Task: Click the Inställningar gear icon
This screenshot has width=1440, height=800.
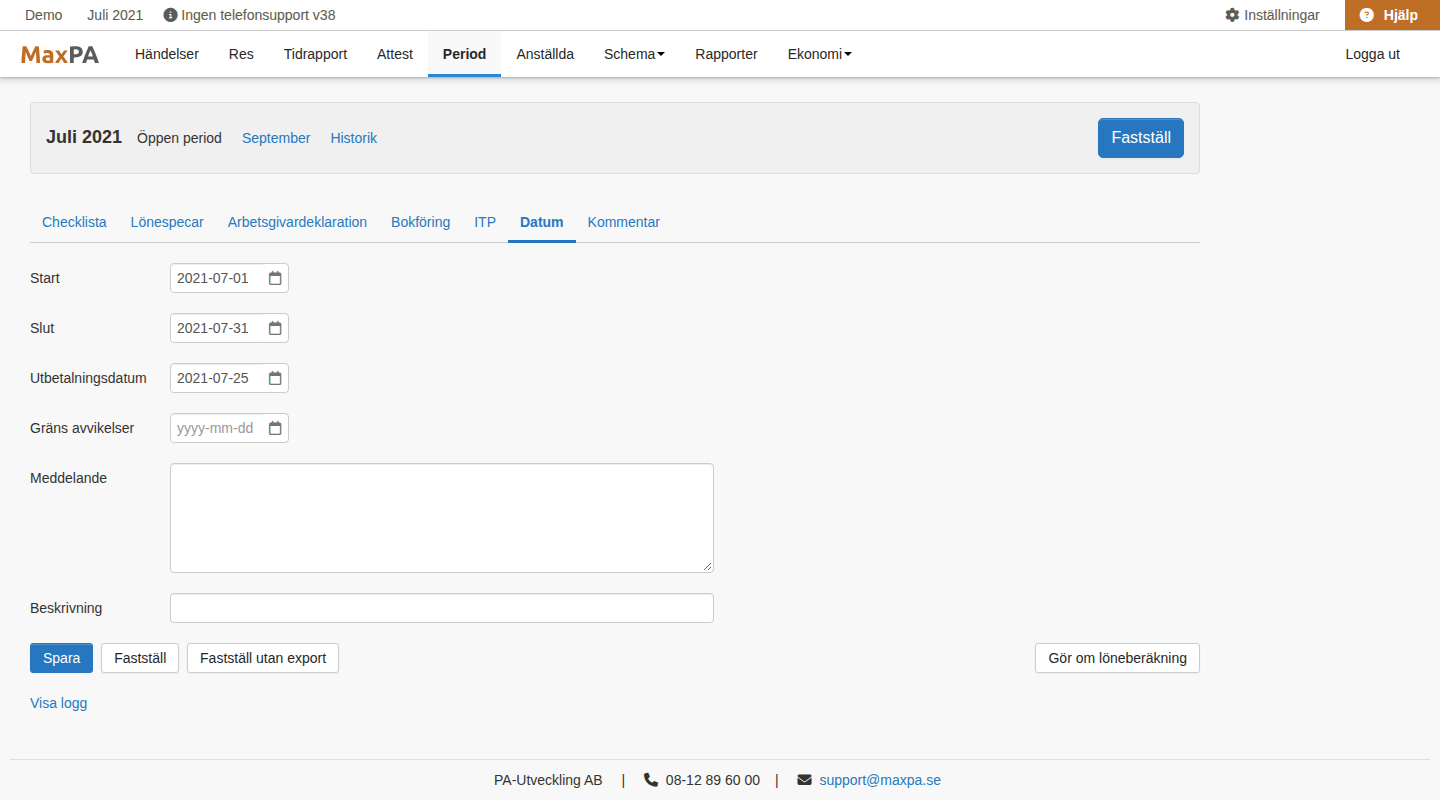Action: 1232,15
